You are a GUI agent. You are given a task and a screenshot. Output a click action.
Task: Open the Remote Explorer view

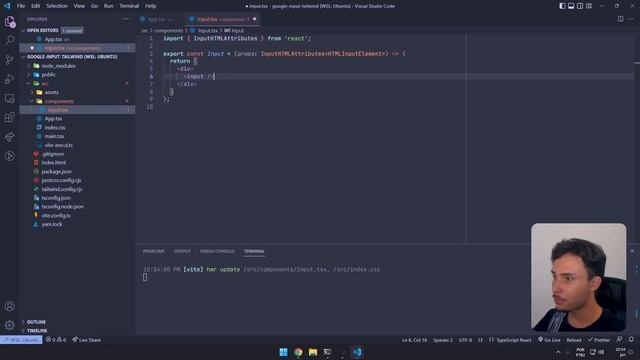pyautogui.click(x=10, y=98)
